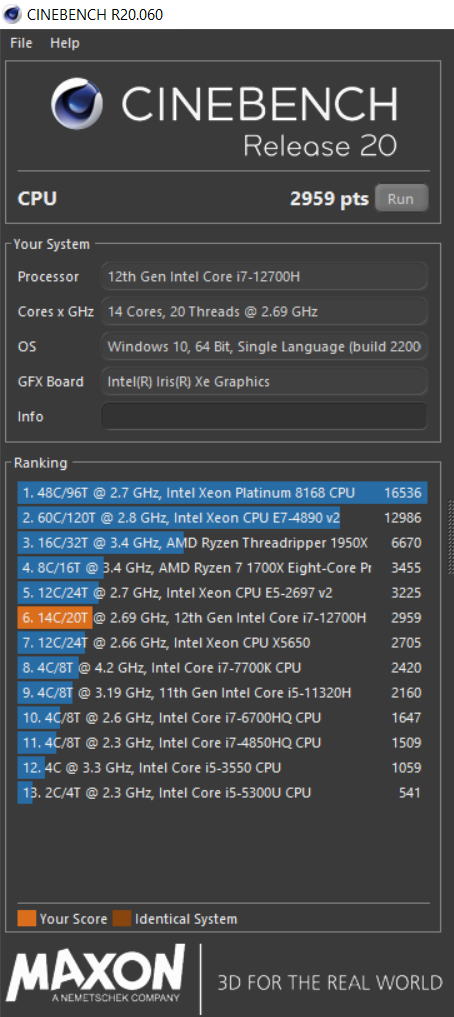
Task: Select the orange i7-12700H ranking row
Action: (x=222, y=618)
